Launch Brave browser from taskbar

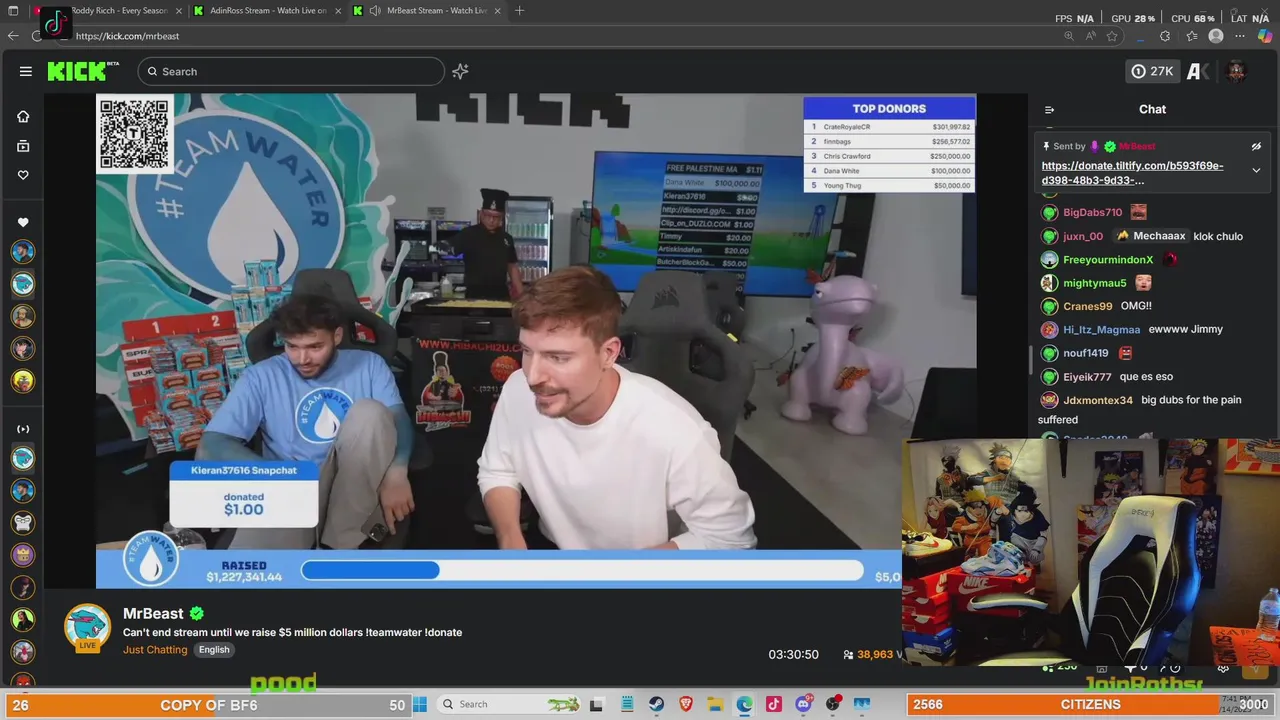(686, 704)
